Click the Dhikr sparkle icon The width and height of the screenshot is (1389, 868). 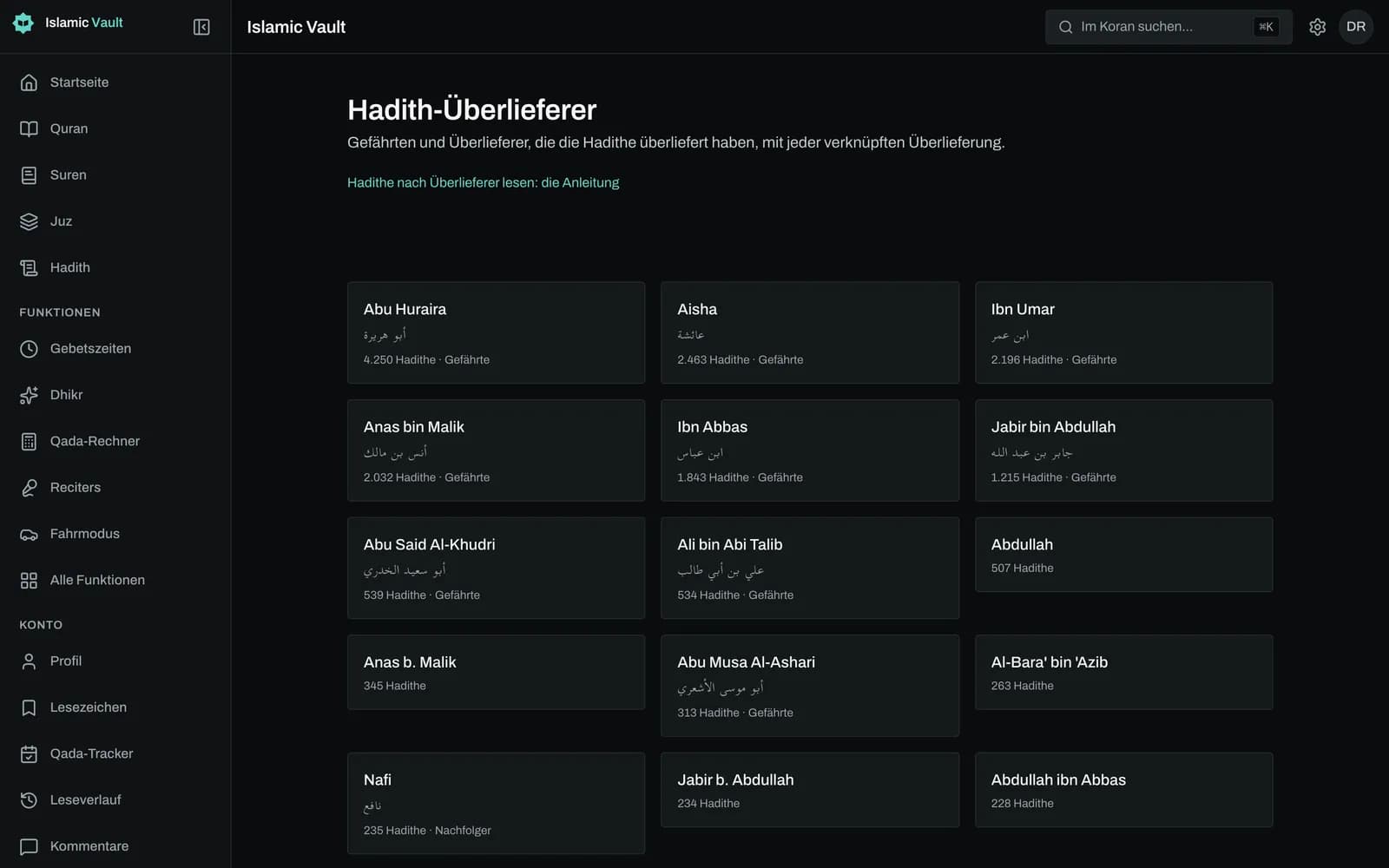[x=29, y=395]
